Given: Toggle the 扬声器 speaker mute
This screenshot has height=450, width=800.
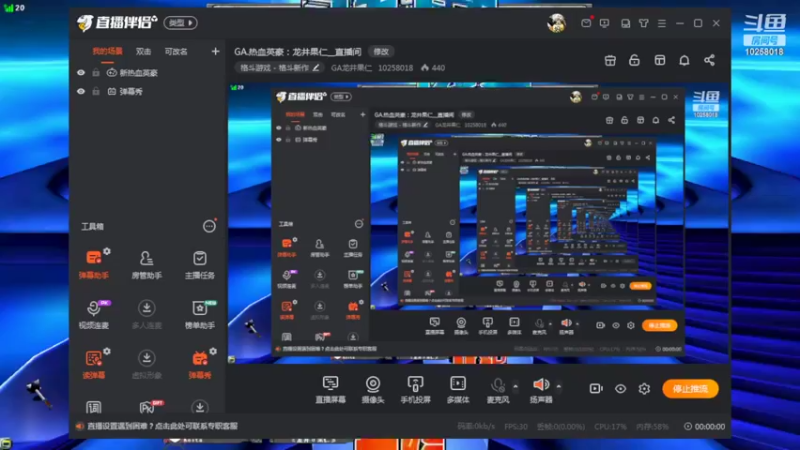Looking at the screenshot, I should pos(541,384).
